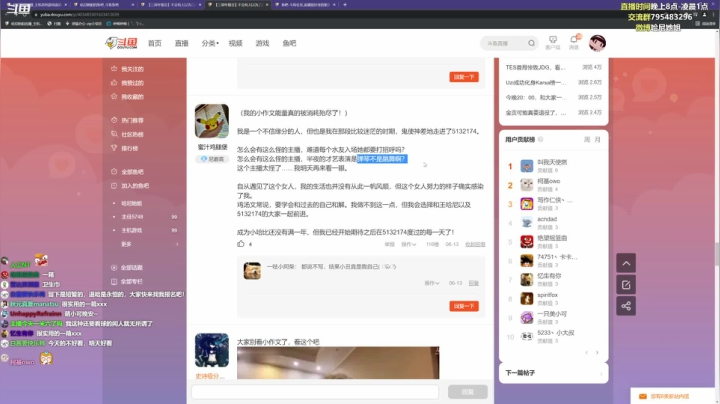Click the search magnifier icon
This screenshot has width=720, height=404.
pyautogui.click(x=531, y=43)
